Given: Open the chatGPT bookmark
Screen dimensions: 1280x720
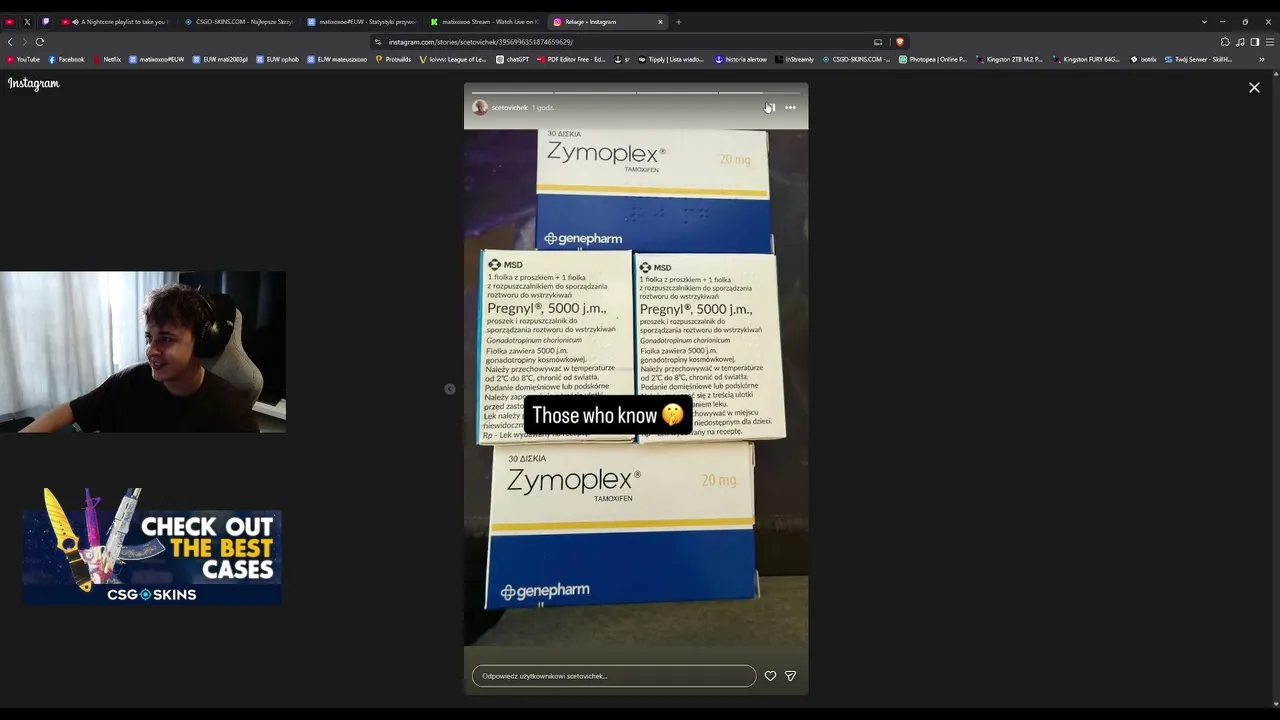Looking at the screenshot, I should pos(512,59).
